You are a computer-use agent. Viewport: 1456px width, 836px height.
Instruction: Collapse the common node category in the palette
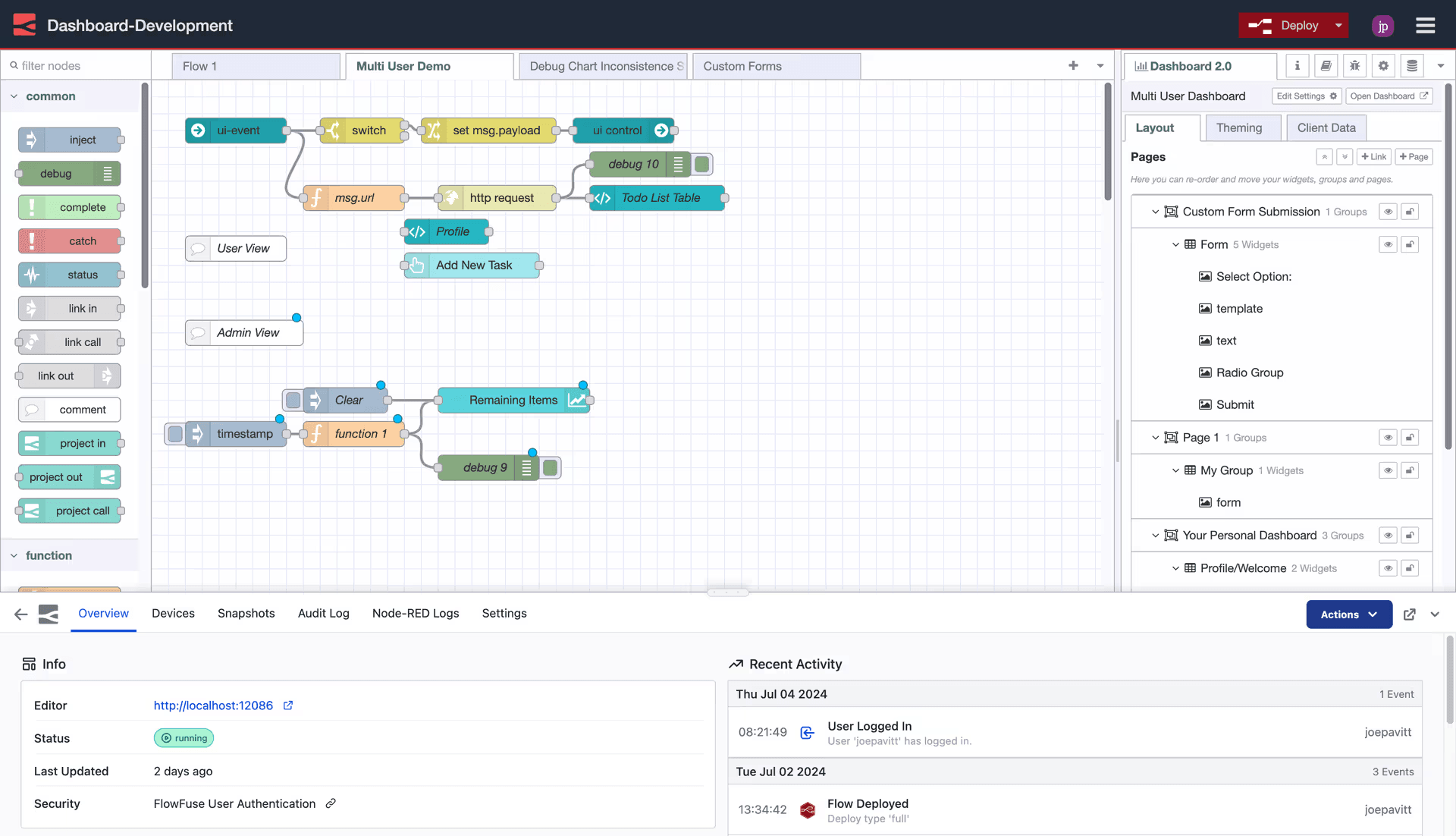coord(14,96)
